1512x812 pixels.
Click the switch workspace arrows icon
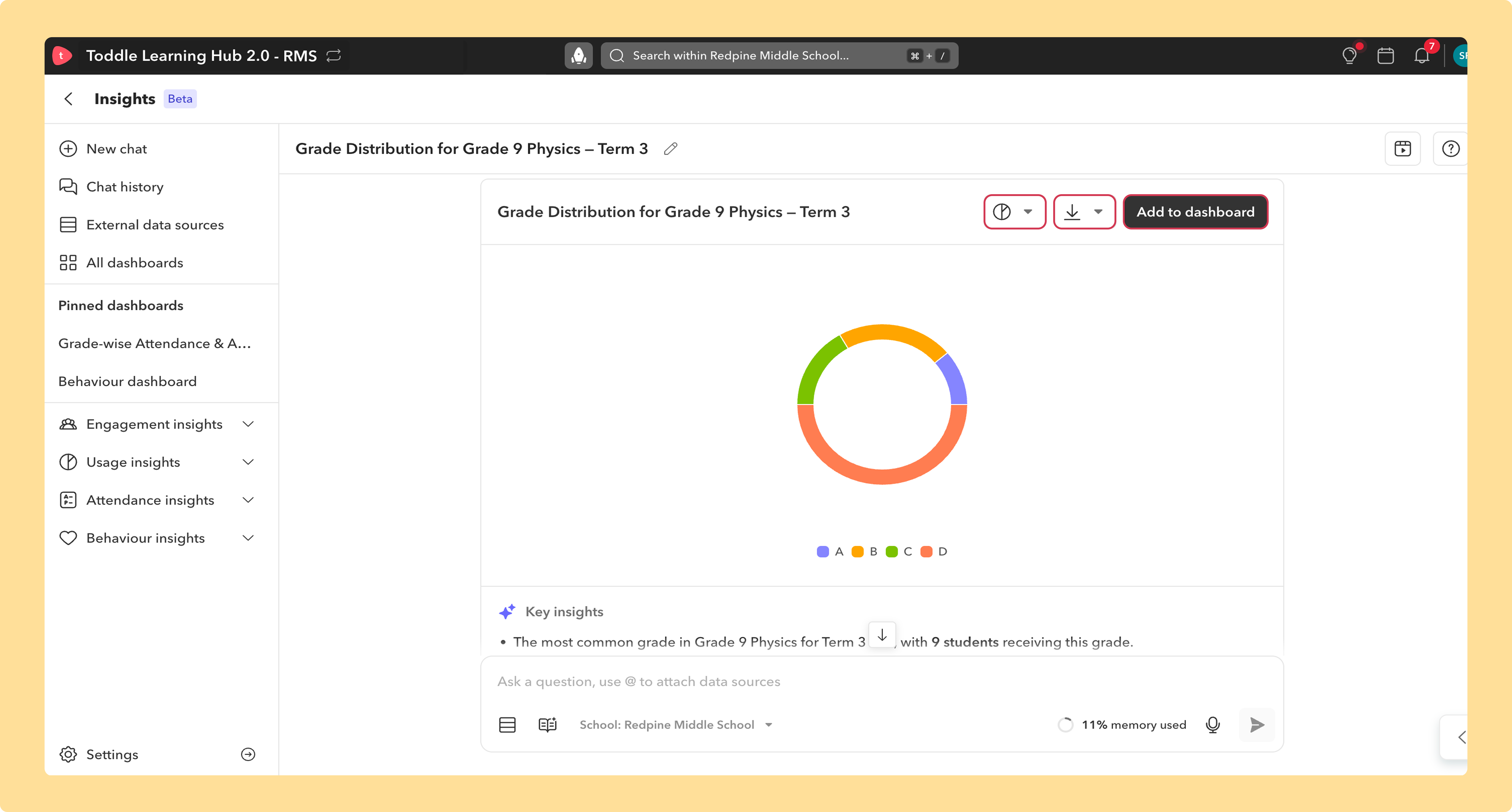pyautogui.click(x=334, y=56)
